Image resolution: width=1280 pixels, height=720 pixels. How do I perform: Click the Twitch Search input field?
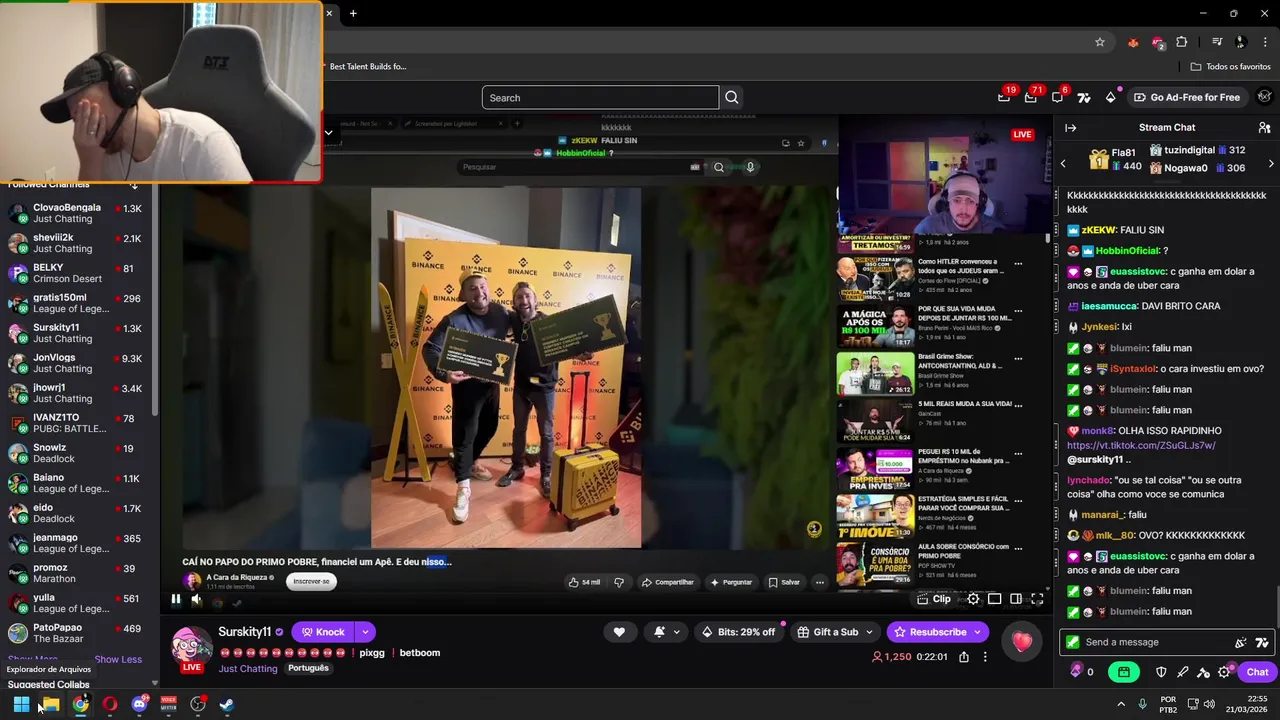600,97
